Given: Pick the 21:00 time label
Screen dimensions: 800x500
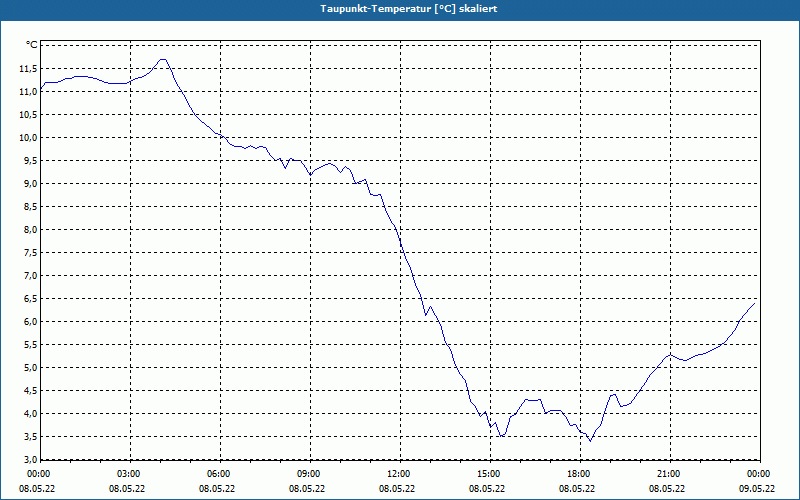Looking at the screenshot, I should click(667, 474).
